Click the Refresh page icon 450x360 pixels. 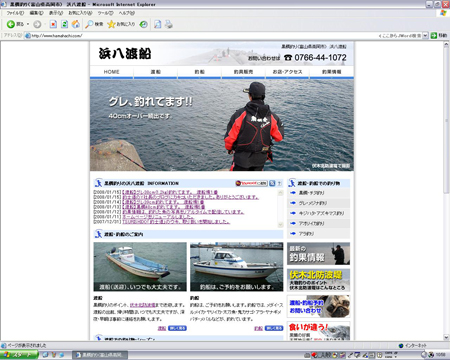click(x=65, y=24)
